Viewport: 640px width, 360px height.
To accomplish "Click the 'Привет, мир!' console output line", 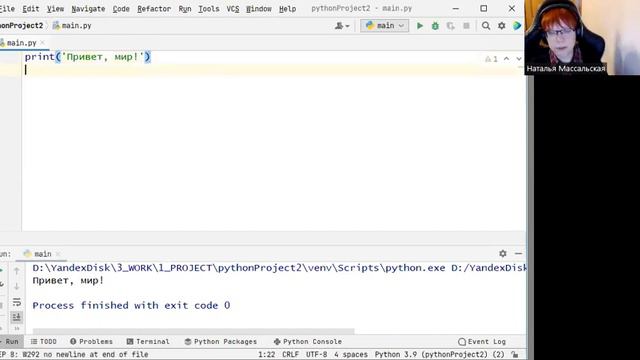I will point(68,281).
